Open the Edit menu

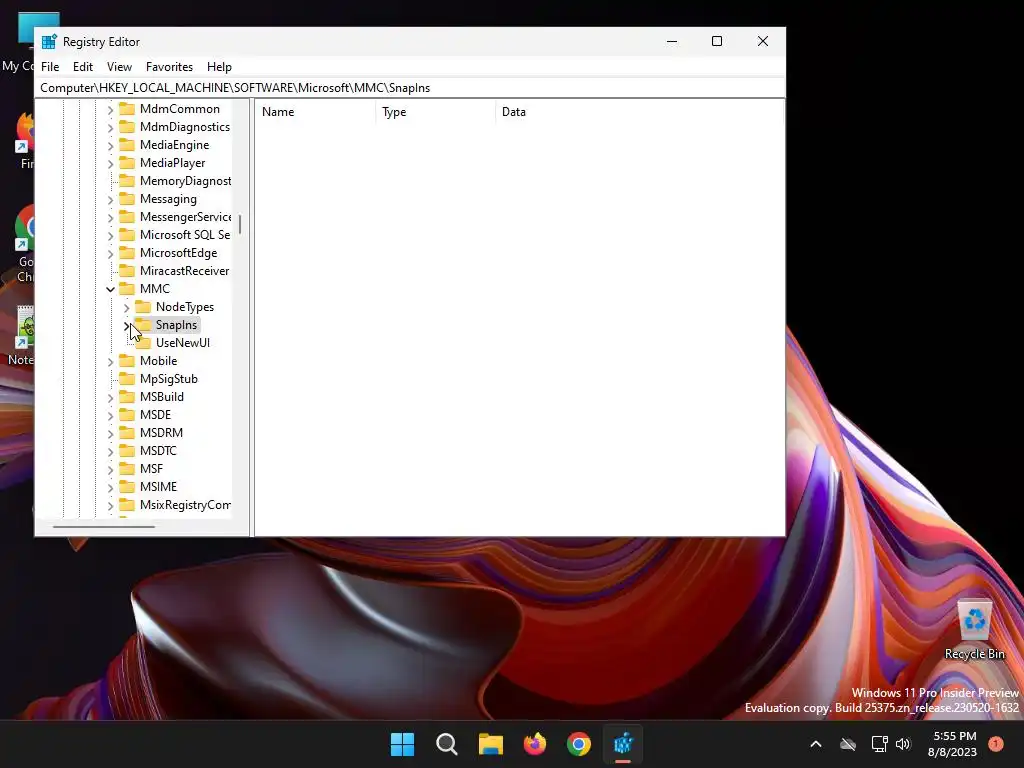[x=82, y=67]
